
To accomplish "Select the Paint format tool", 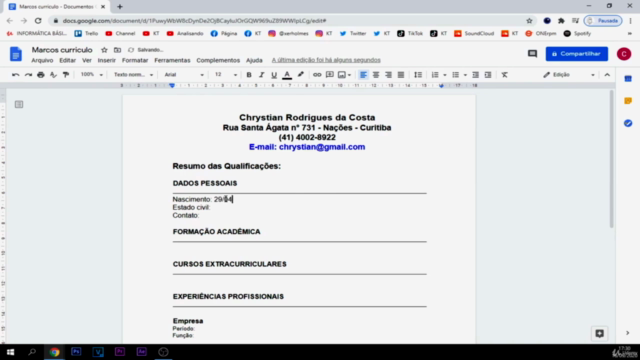I will point(66,75).
